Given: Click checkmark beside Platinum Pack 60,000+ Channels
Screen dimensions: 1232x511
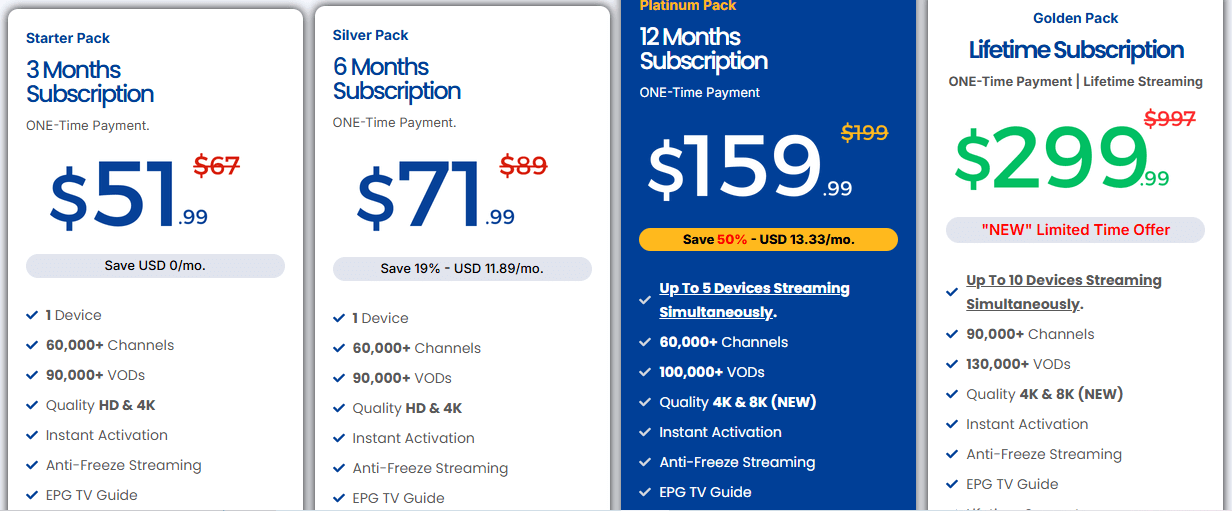Looking at the screenshot, I should tap(646, 342).
